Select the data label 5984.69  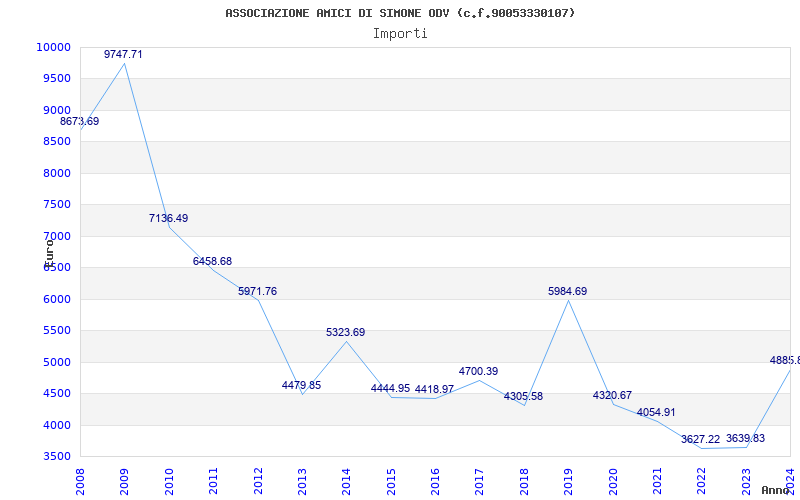pos(567,291)
